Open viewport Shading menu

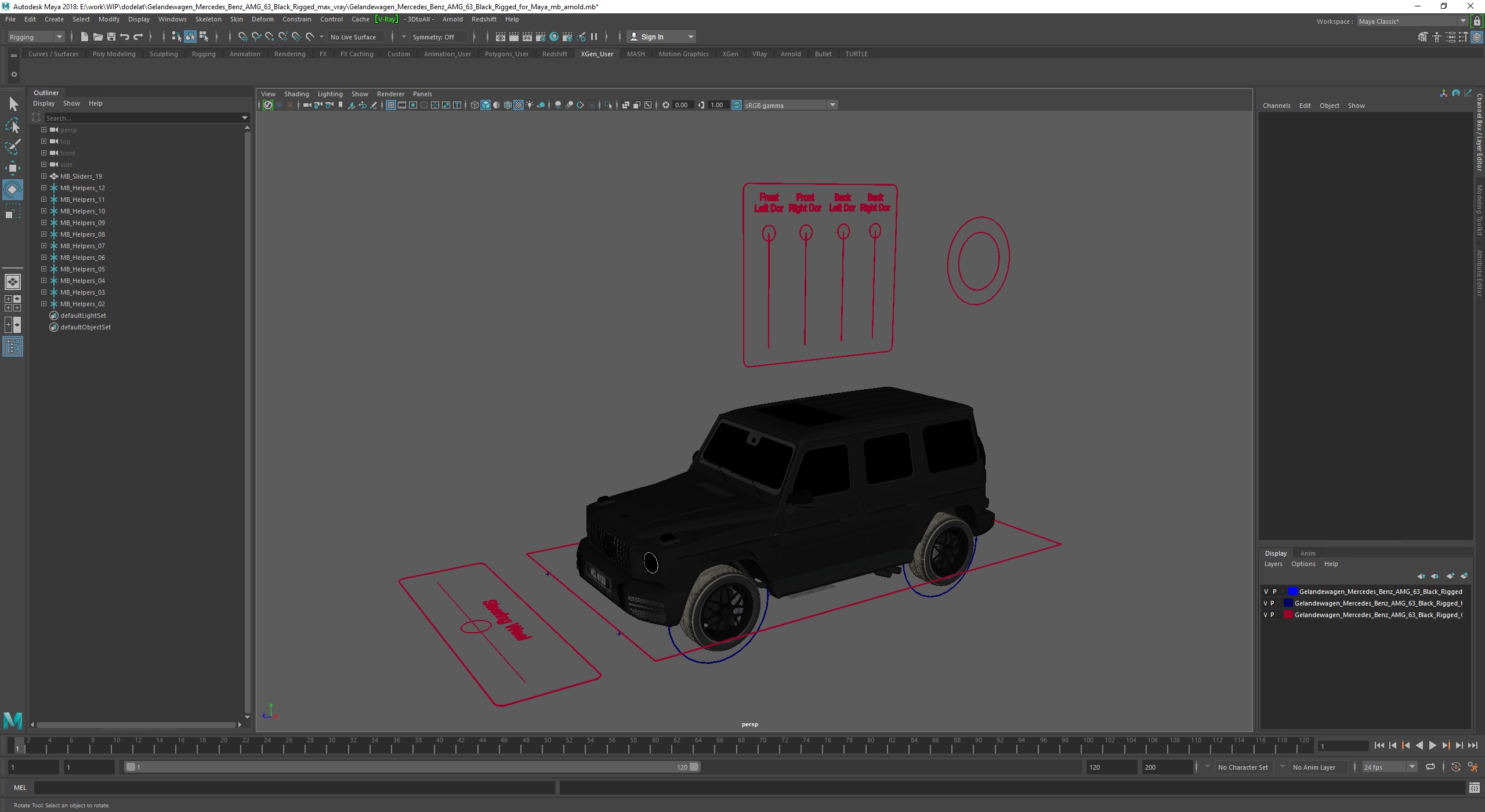[296, 94]
